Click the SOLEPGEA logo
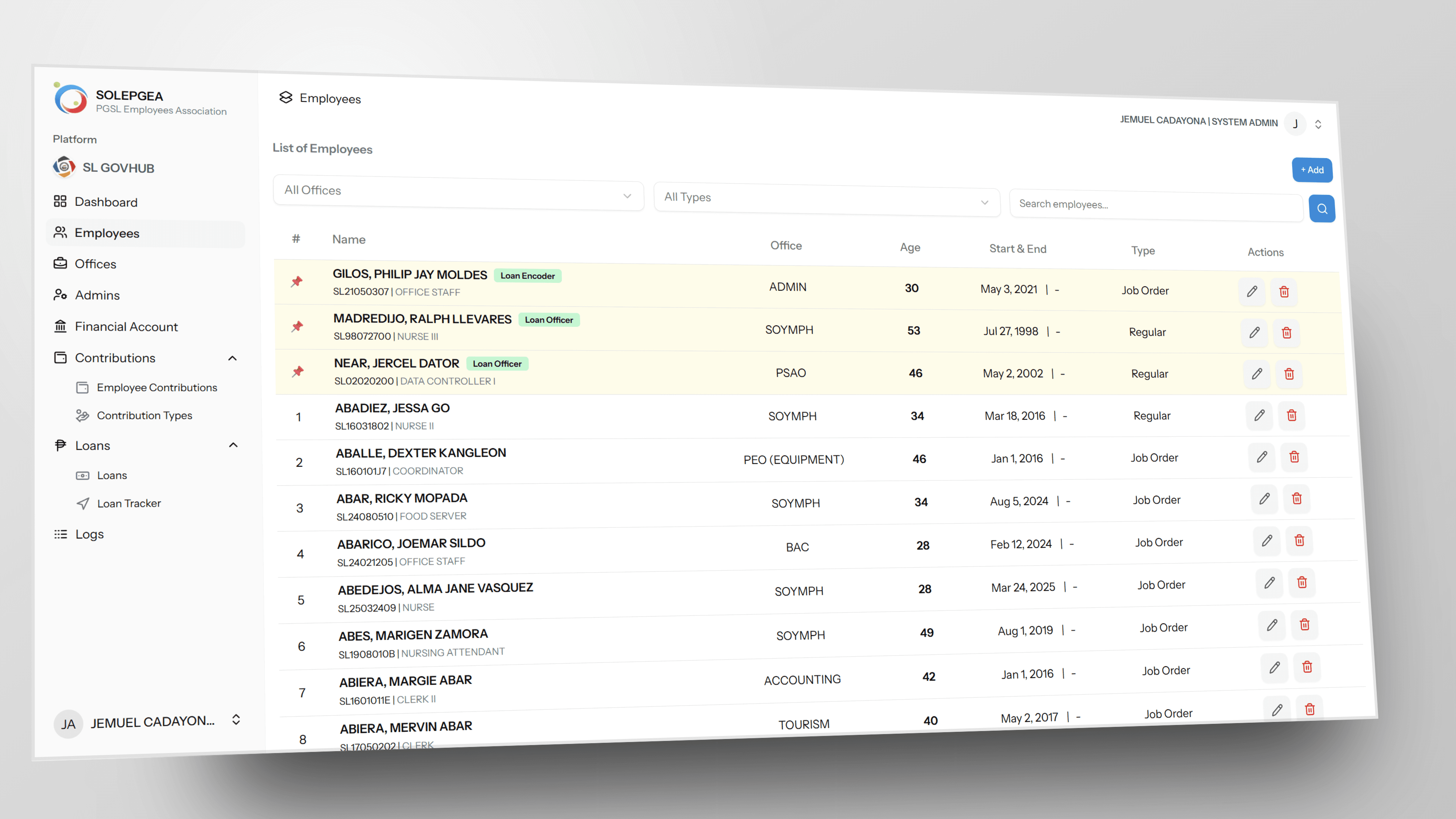Image resolution: width=1456 pixels, height=819 pixels. pos(71,99)
